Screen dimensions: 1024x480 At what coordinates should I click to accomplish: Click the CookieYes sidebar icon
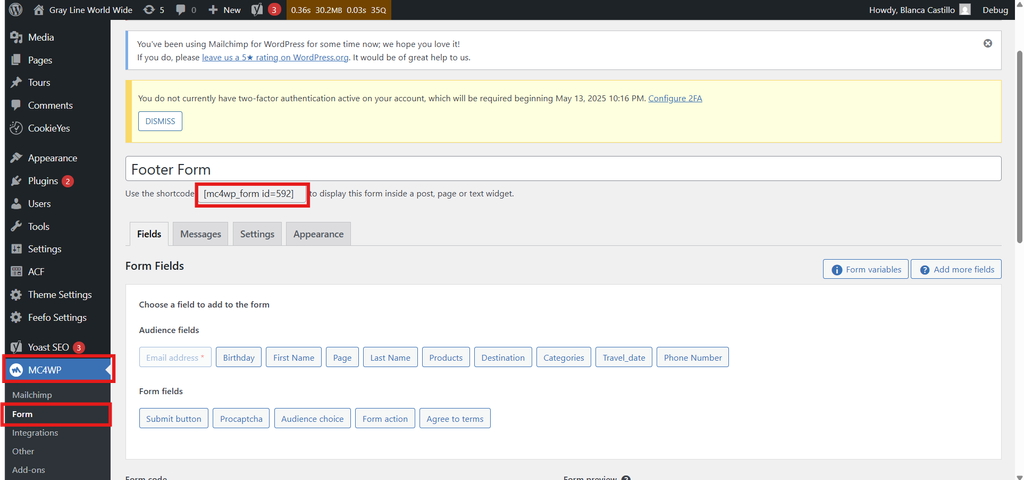pos(17,128)
